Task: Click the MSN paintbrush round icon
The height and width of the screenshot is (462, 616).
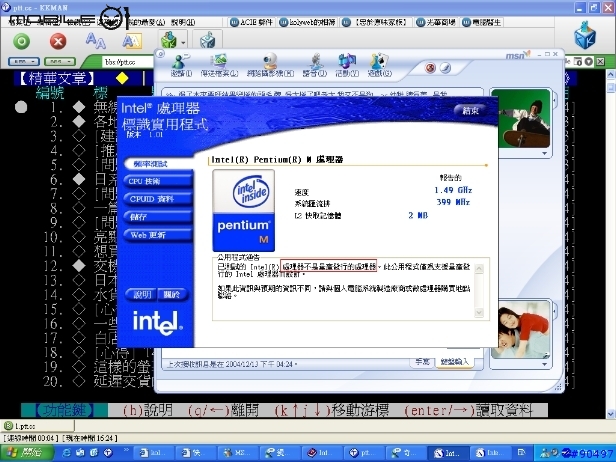Action: click(x=445, y=68)
